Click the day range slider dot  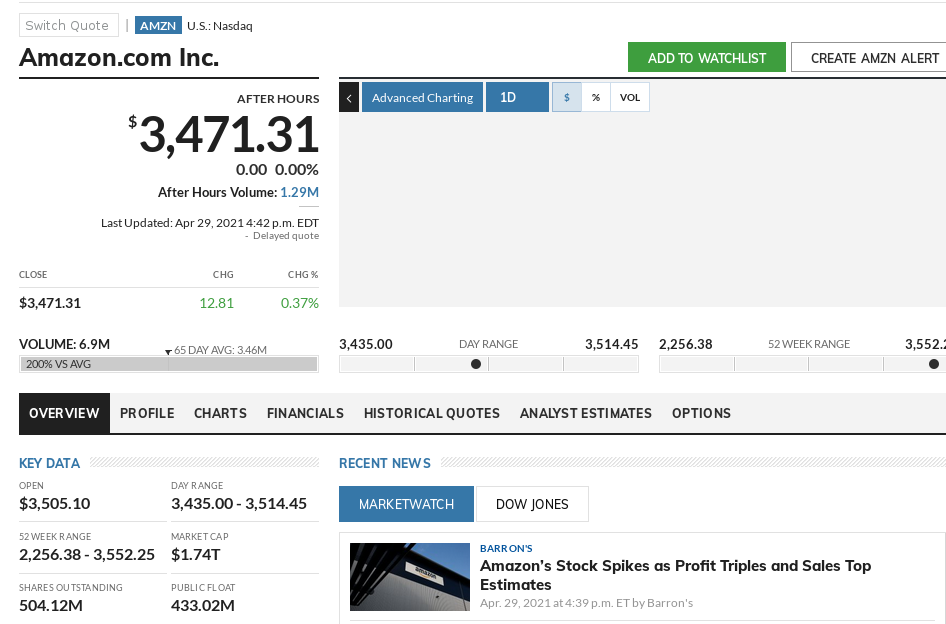click(476, 364)
